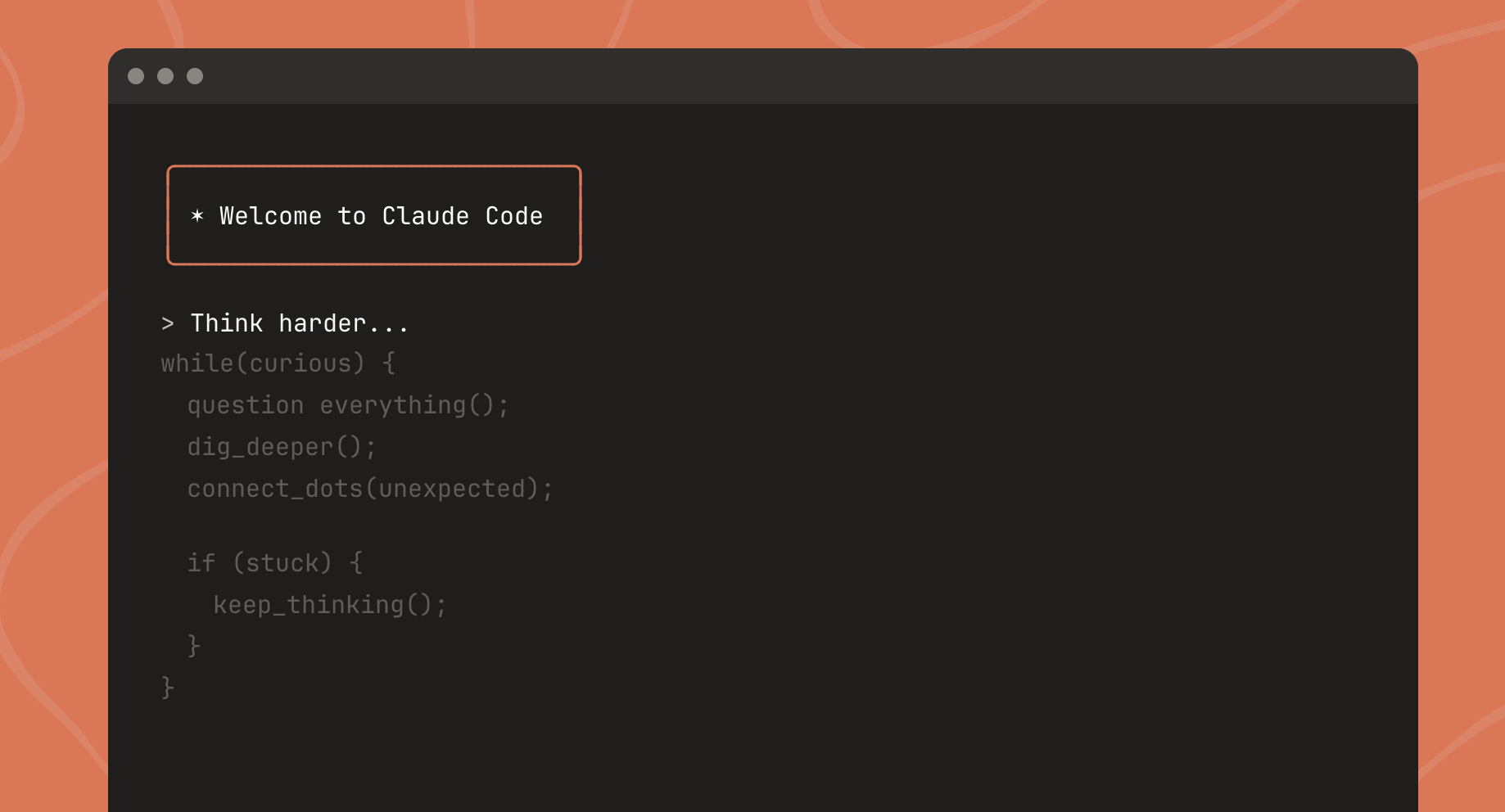Click the asterisk icon before Welcome
Screen dimensions: 1505x812
197,216
